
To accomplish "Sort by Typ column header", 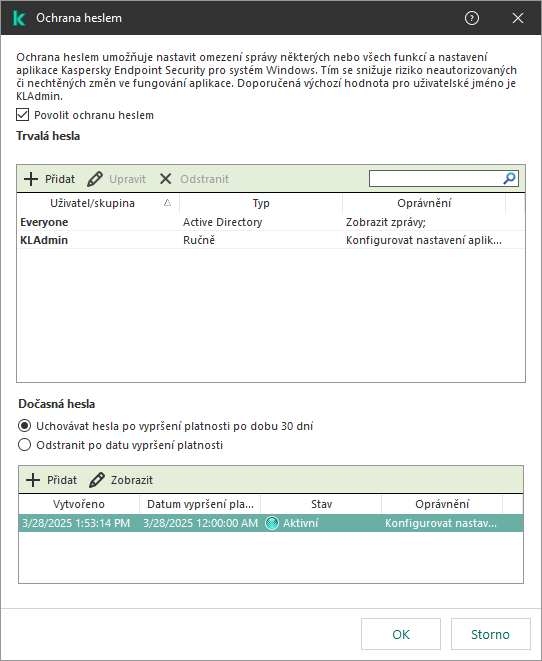I will coord(261,203).
